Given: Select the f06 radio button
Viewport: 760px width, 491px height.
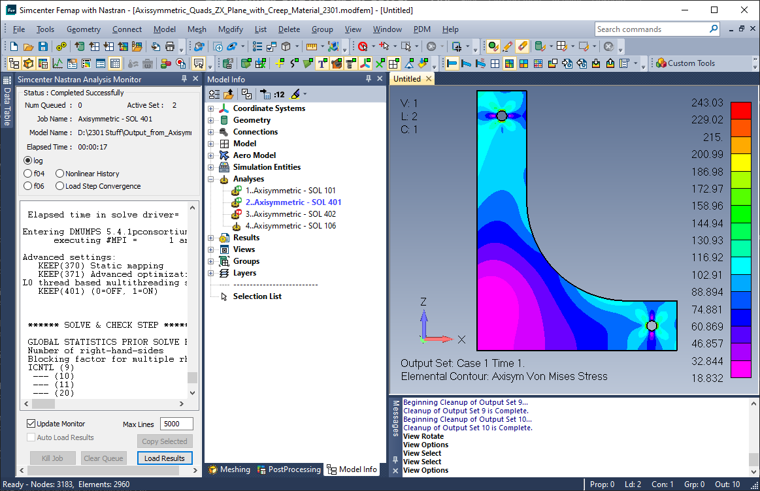Looking at the screenshot, I should tap(28, 186).
